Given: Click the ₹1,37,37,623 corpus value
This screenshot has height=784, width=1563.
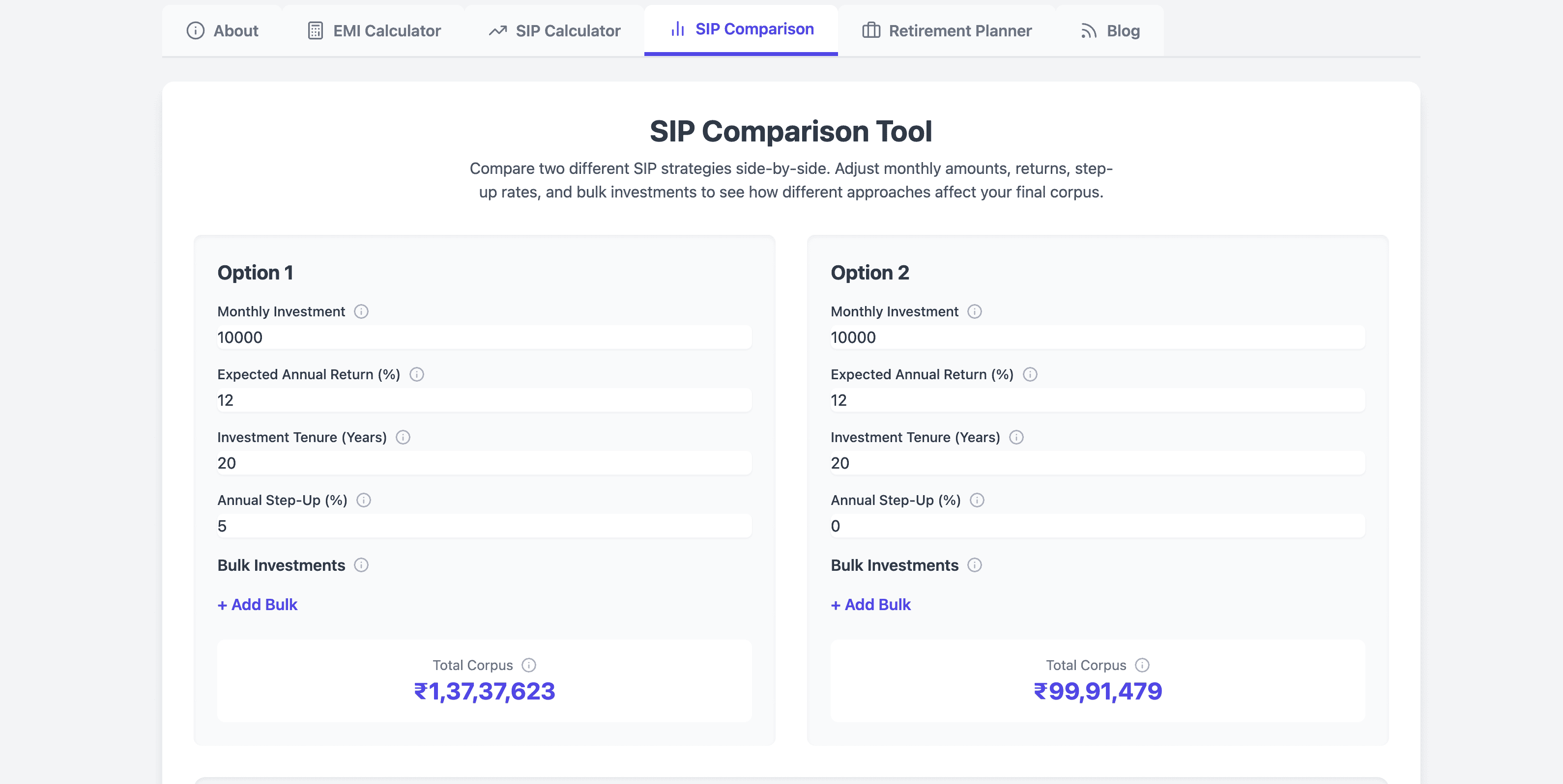Looking at the screenshot, I should click(484, 692).
